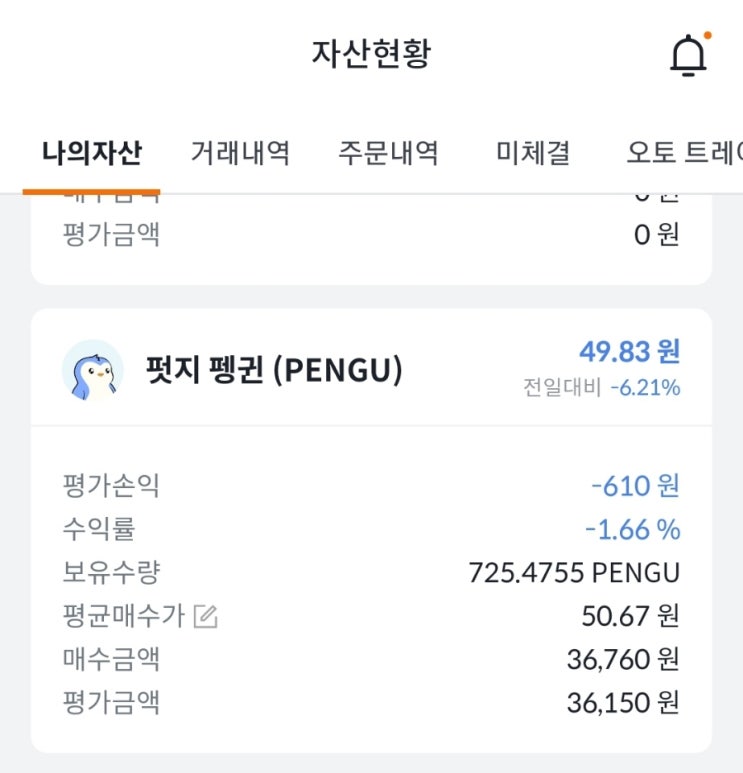Select the 매수금액 36,760 원 value

pos(623,660)
